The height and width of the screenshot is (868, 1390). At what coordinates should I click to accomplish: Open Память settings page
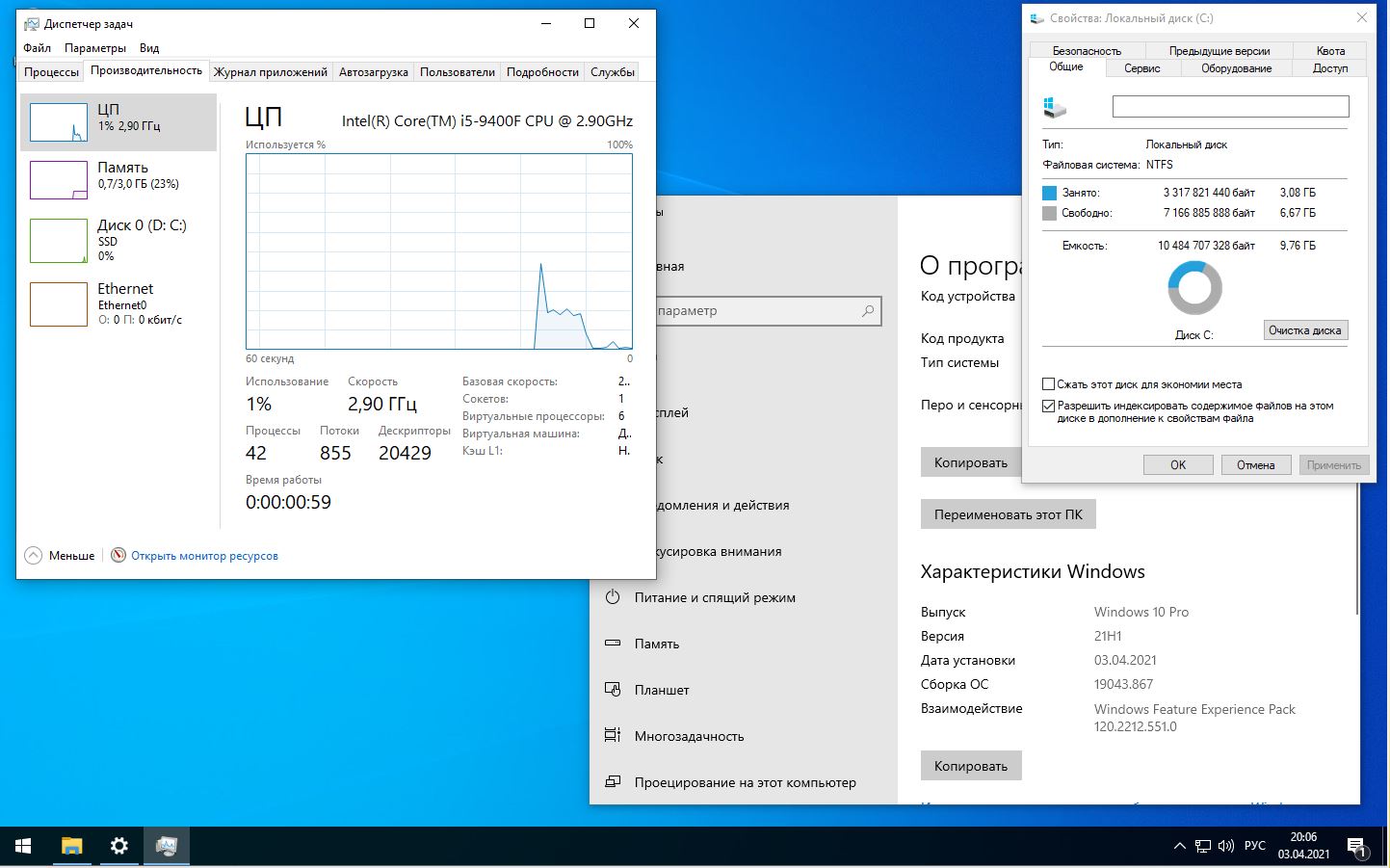[x=657, y=644]
